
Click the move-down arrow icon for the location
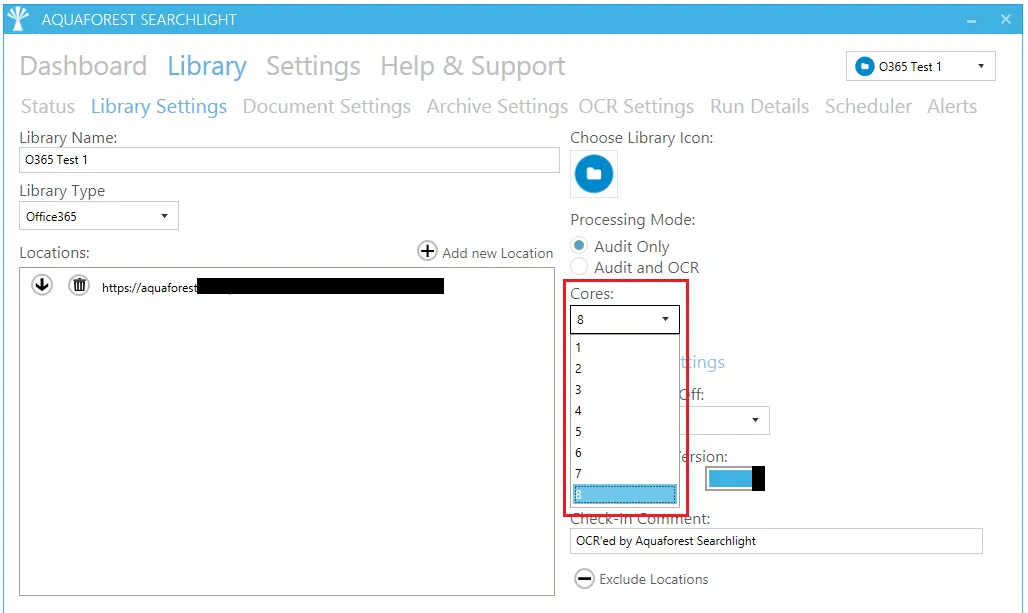coord(42,285)
